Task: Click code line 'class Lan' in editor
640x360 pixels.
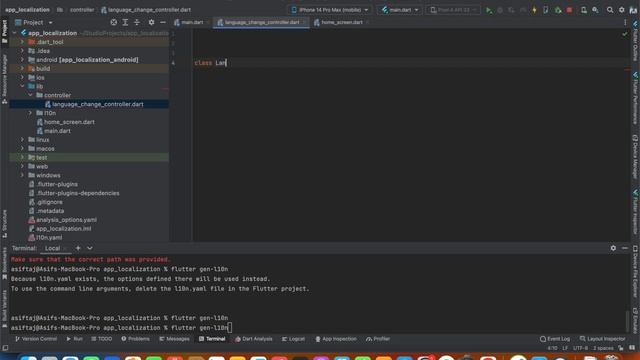Action: [x=210, y=63]
